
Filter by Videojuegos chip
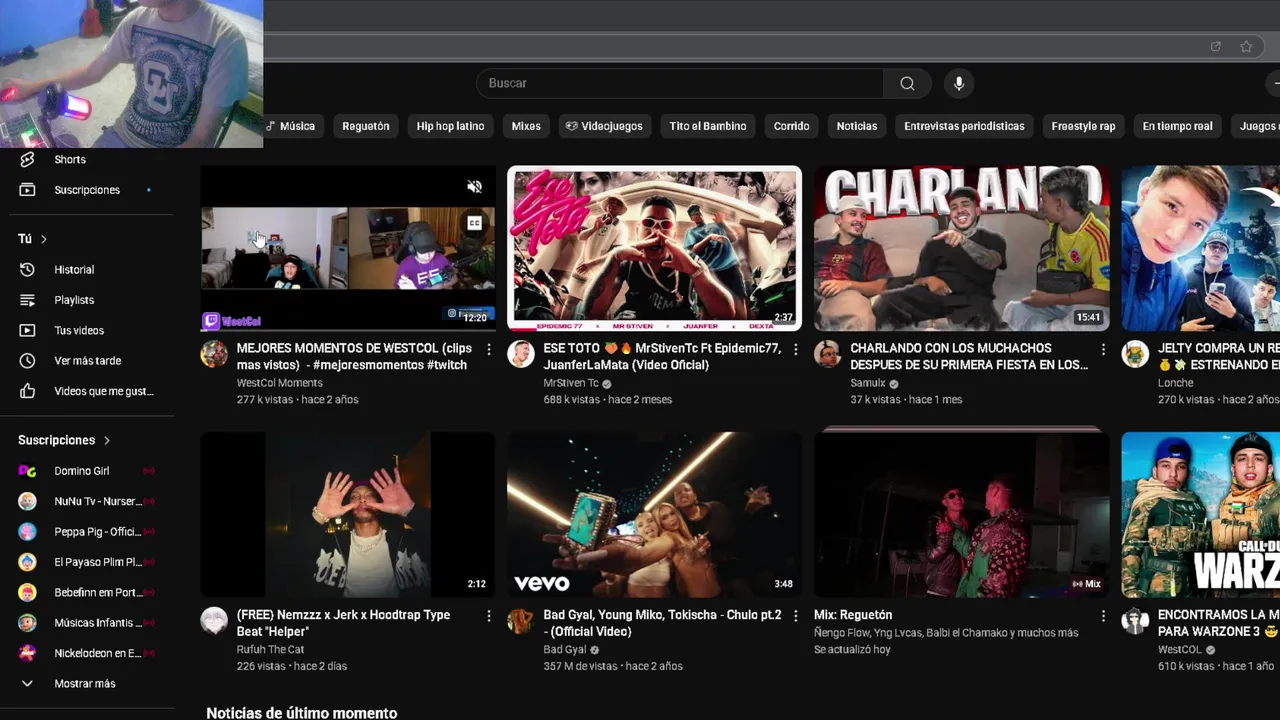604,126
